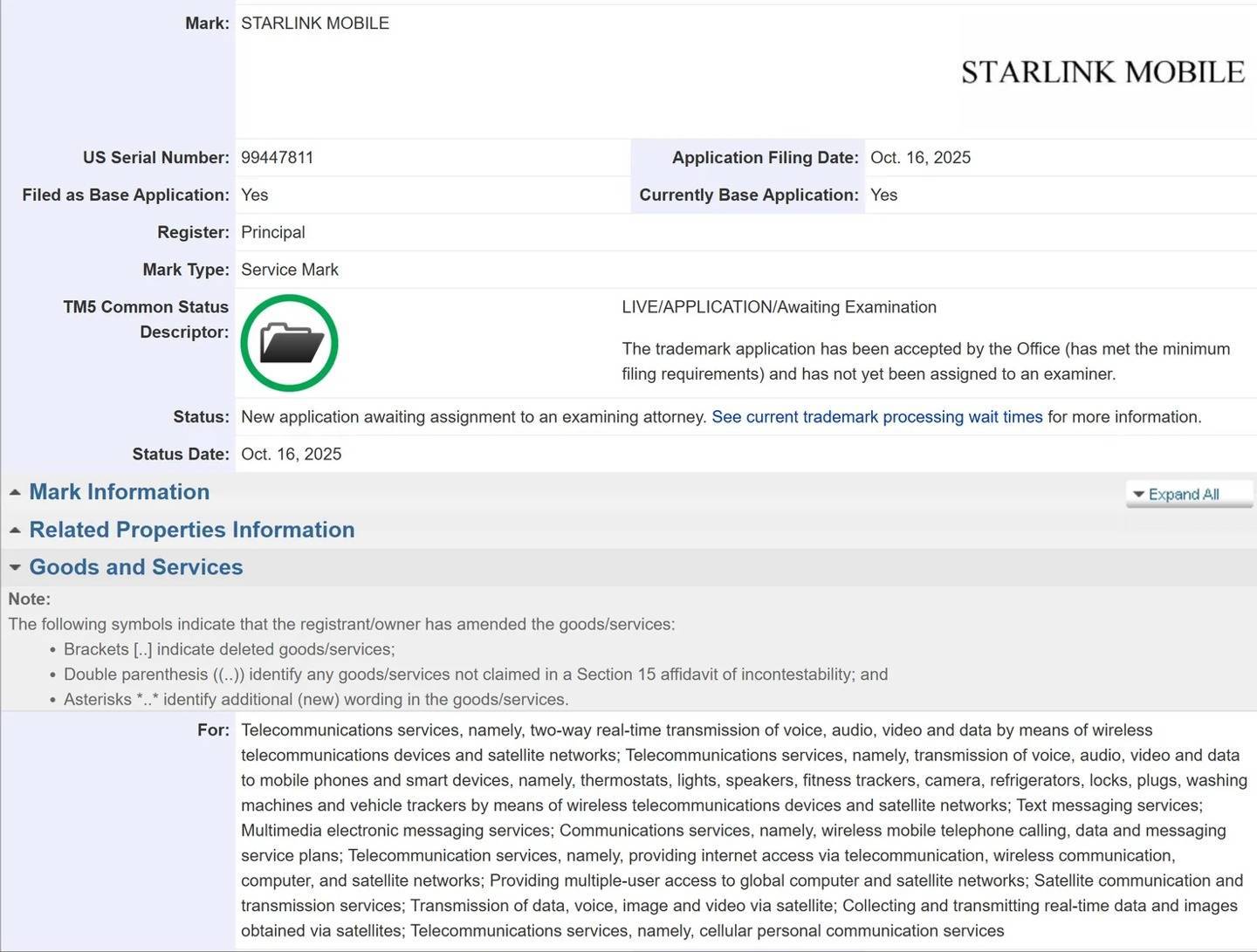Screen dimensions: 1257x952
Task: Click the Status Date value
Action: pyautogui.click(x=291, y=455)
